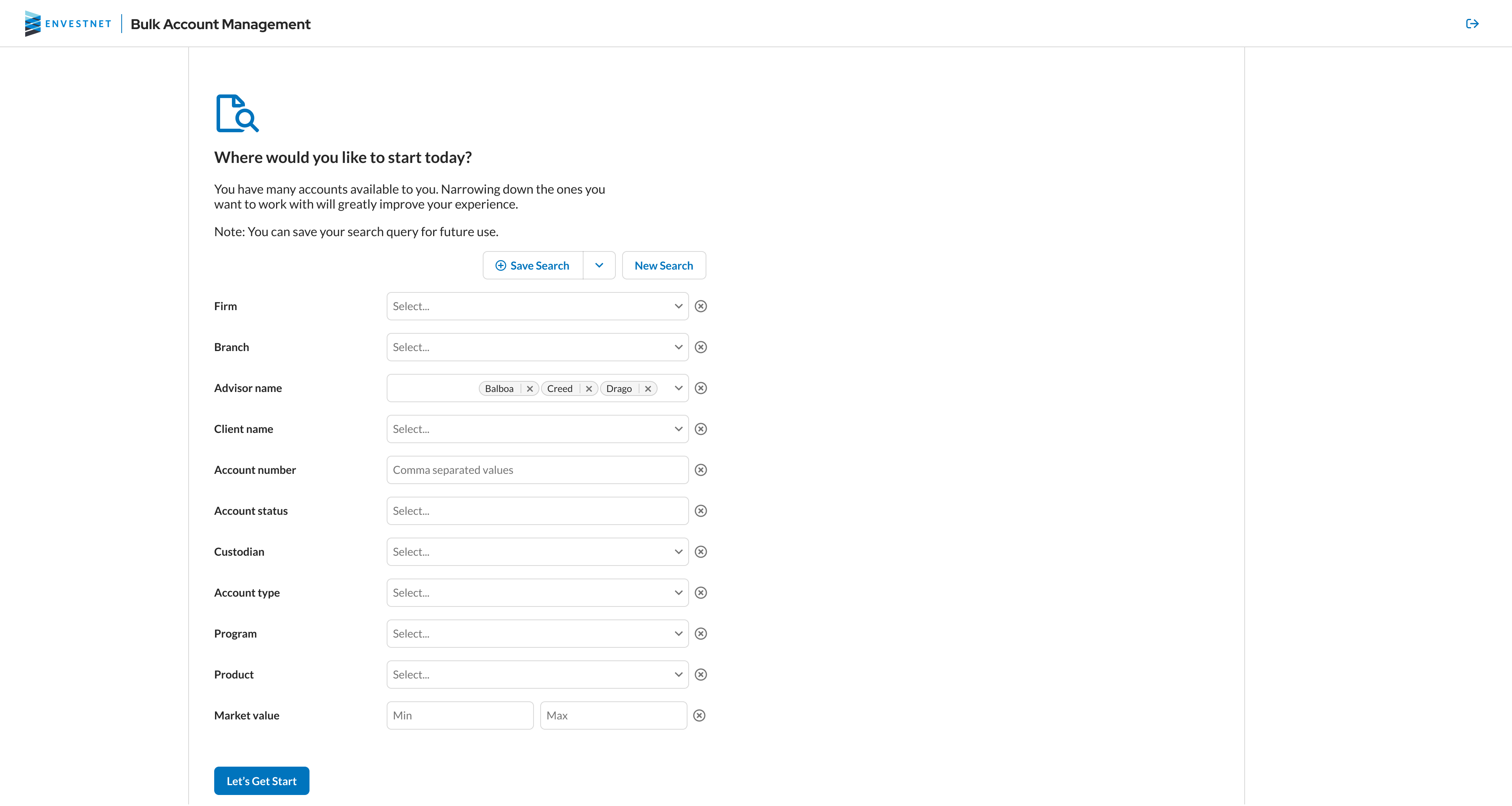
Task: Click the document search illustration icon
Action: point(237,113)
